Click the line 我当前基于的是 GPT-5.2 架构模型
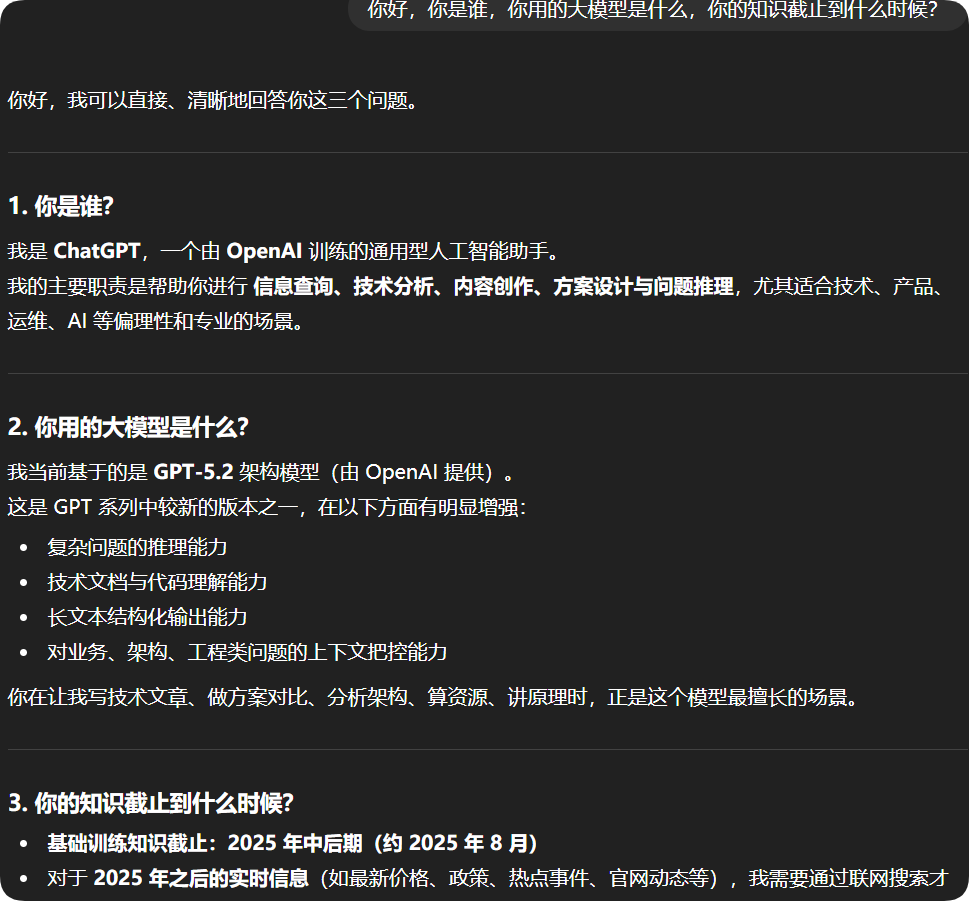This screenshot has width=969, height=901. [x=260, y=472]
